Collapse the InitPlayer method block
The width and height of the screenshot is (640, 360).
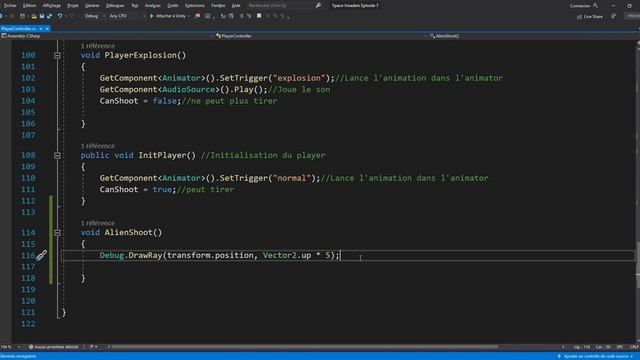click(x=57, y=156)
